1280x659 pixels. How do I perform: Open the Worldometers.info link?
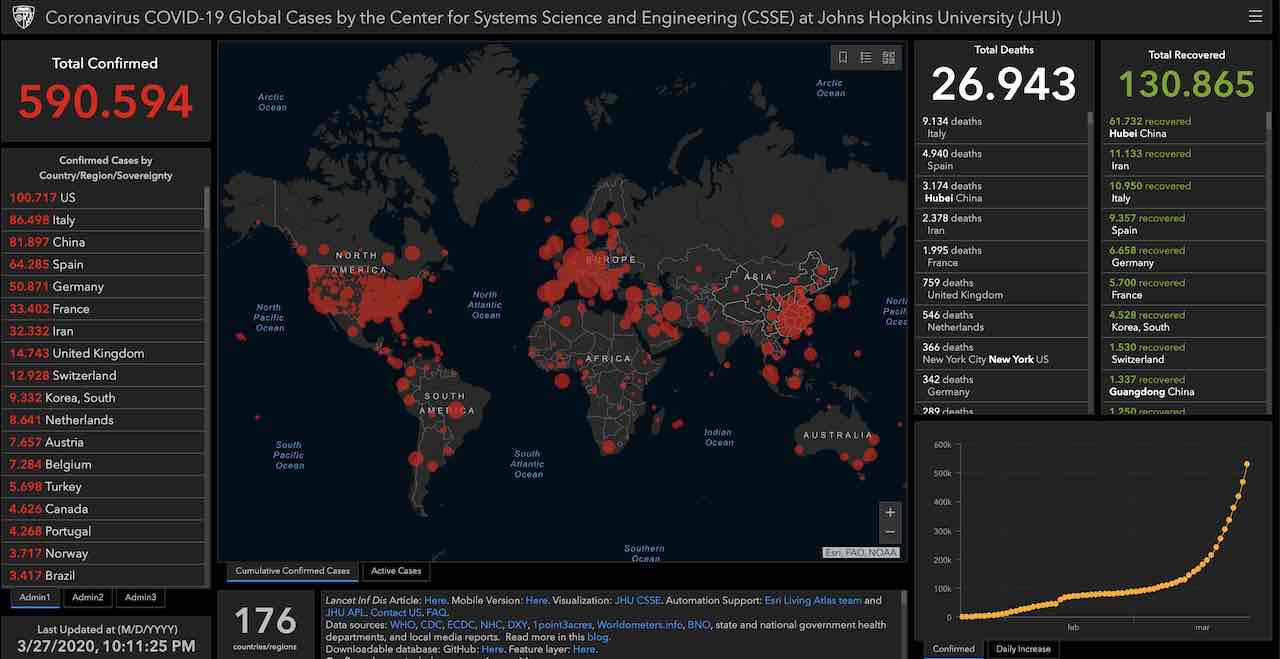tap(640, 625)
